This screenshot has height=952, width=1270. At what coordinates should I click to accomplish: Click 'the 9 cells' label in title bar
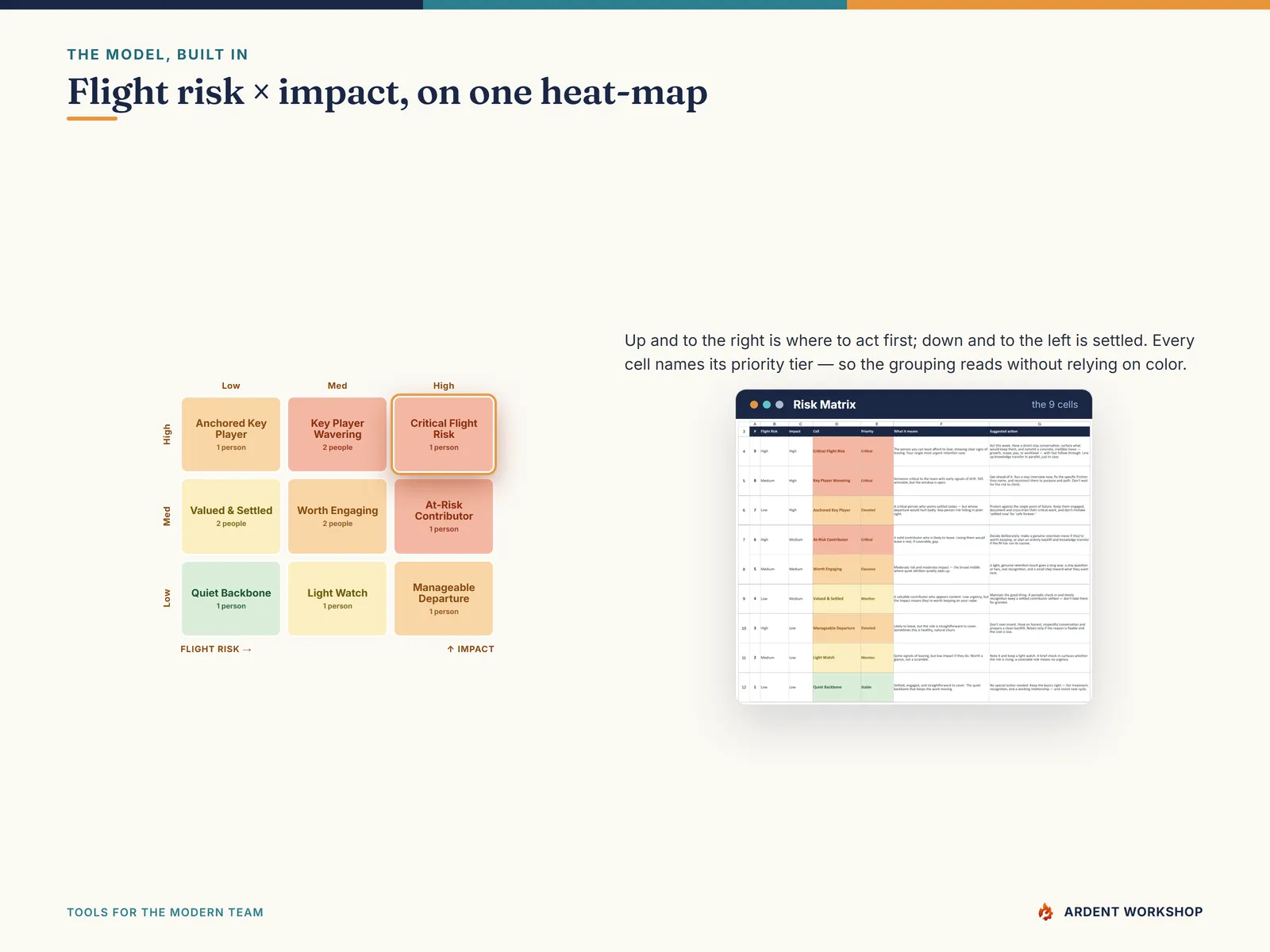click(1054, 405)
